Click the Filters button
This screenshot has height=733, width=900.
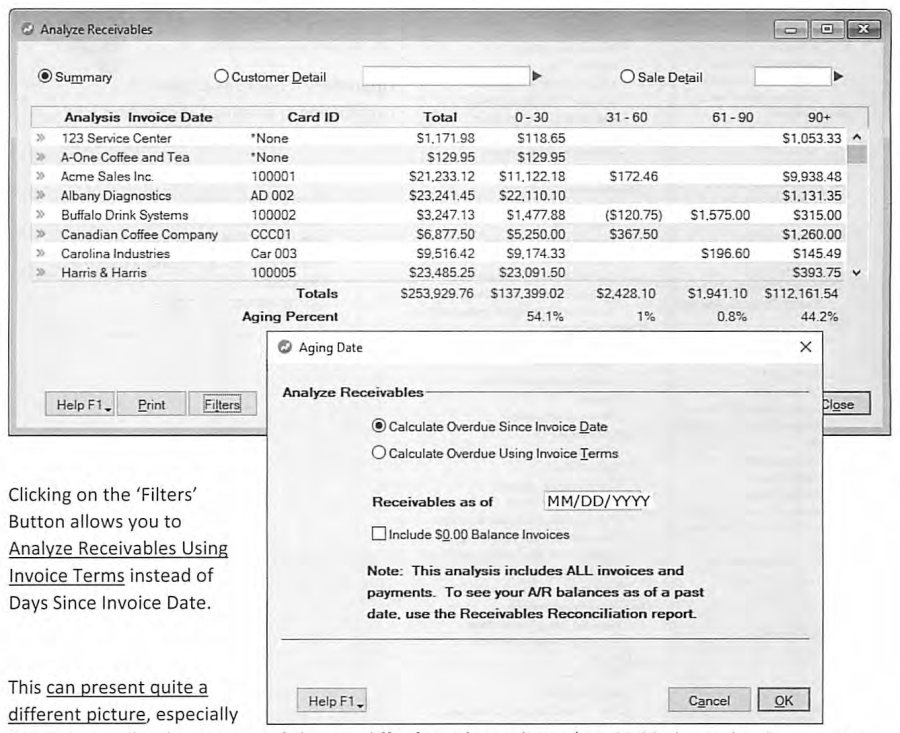point(222,405)
